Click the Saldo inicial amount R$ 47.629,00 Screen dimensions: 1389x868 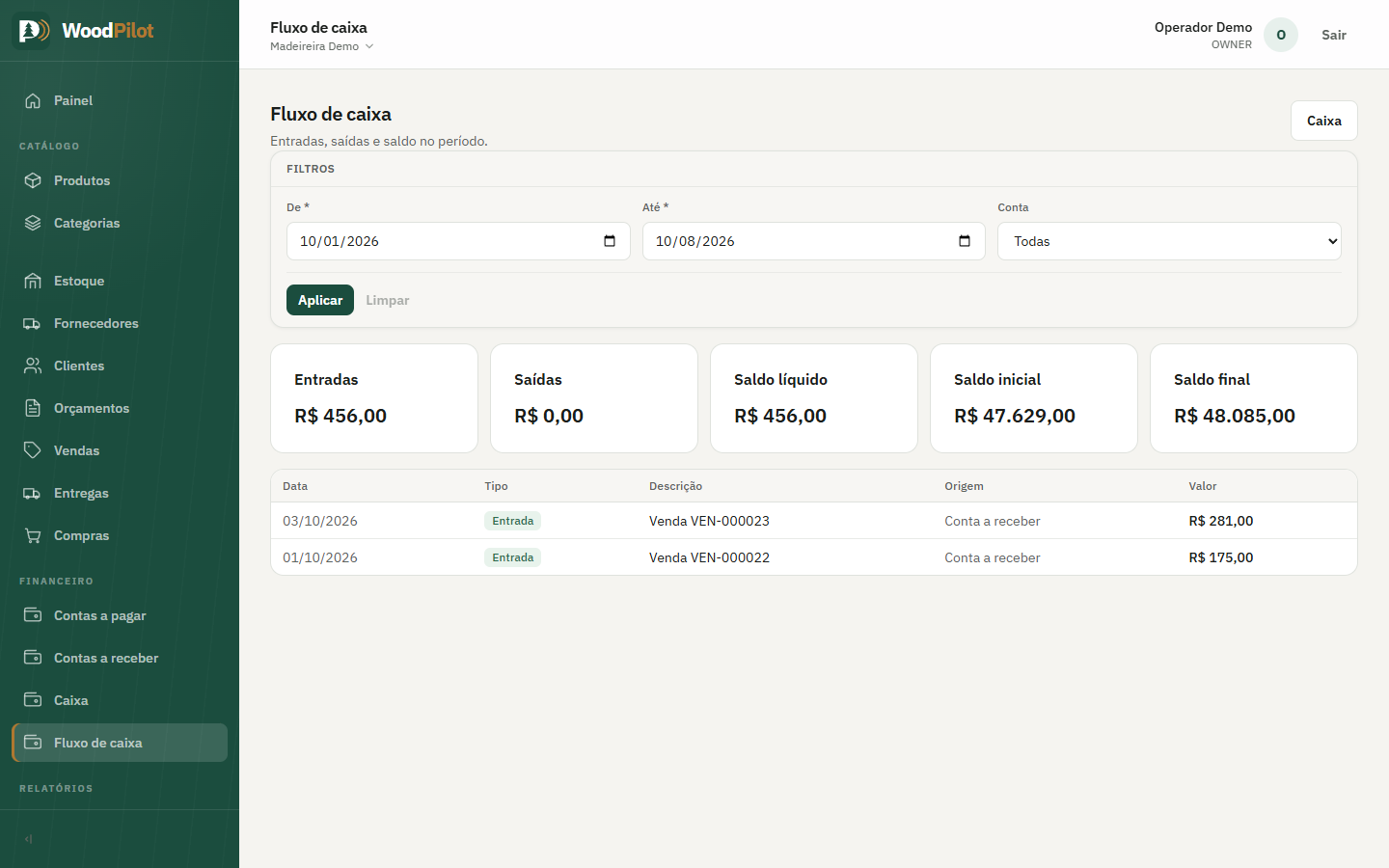1015,416
